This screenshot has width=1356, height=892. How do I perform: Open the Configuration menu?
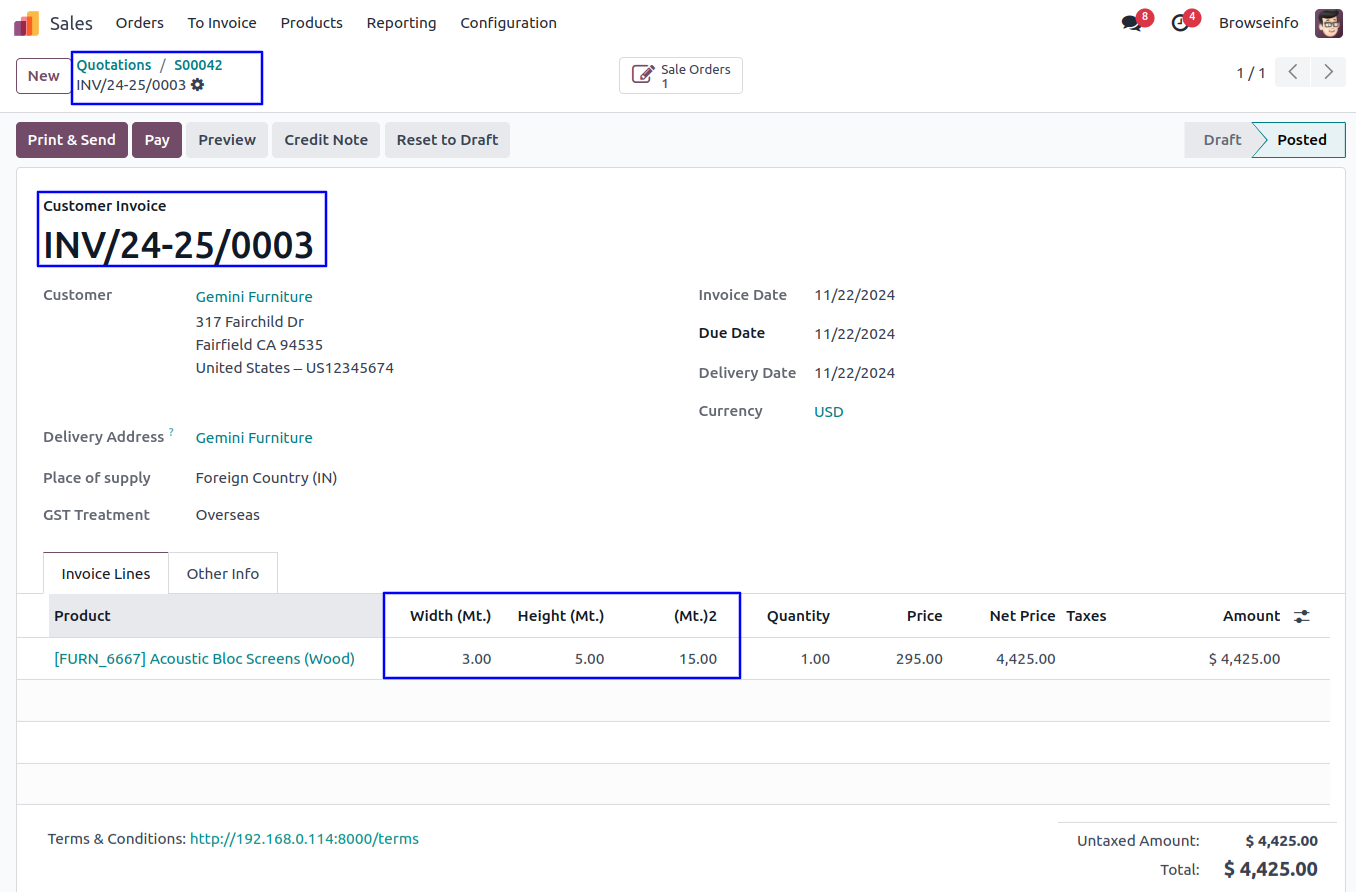pos(508,23)
